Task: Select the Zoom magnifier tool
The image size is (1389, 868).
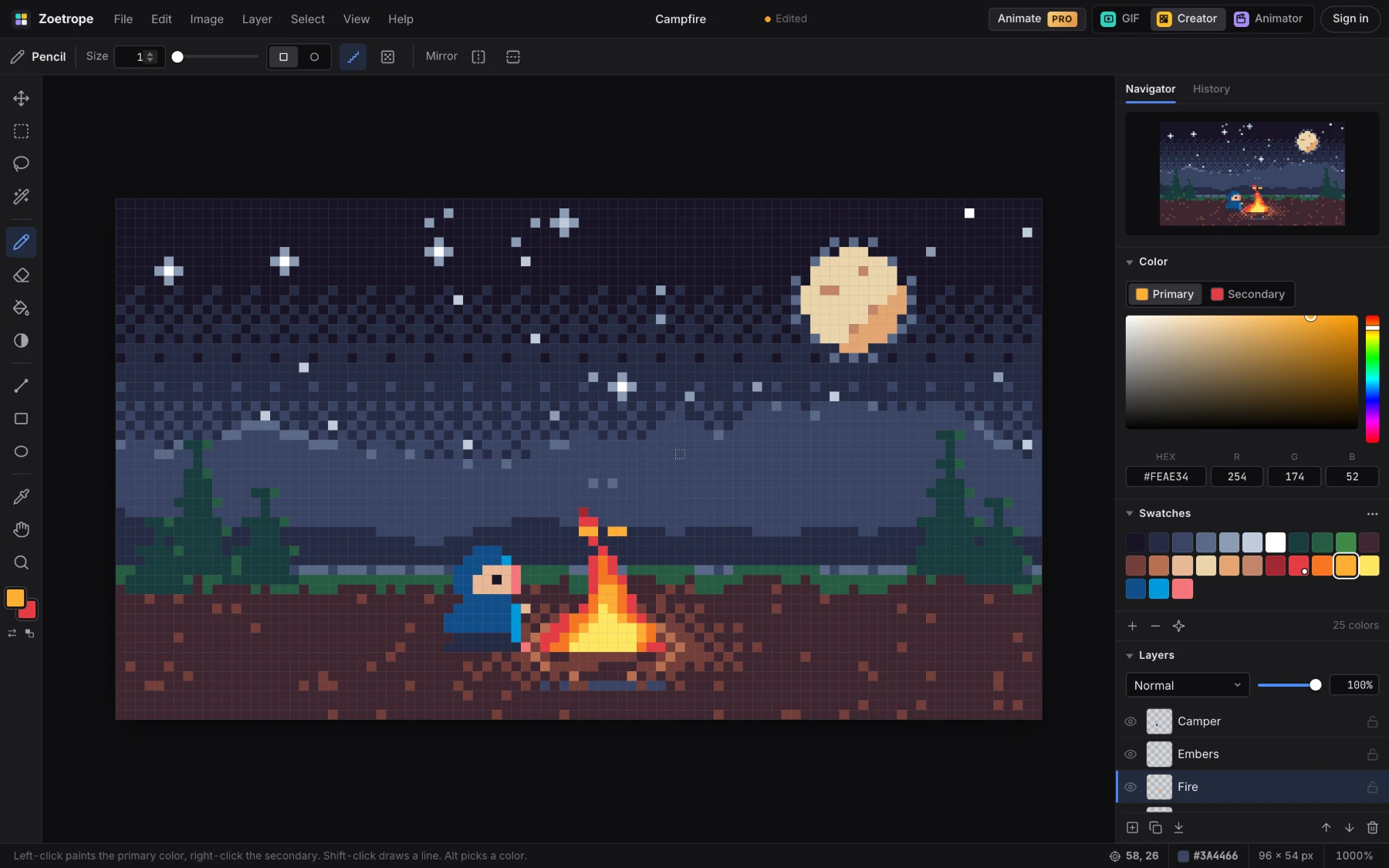Action: pyautogui.click(x=21, y=562)
